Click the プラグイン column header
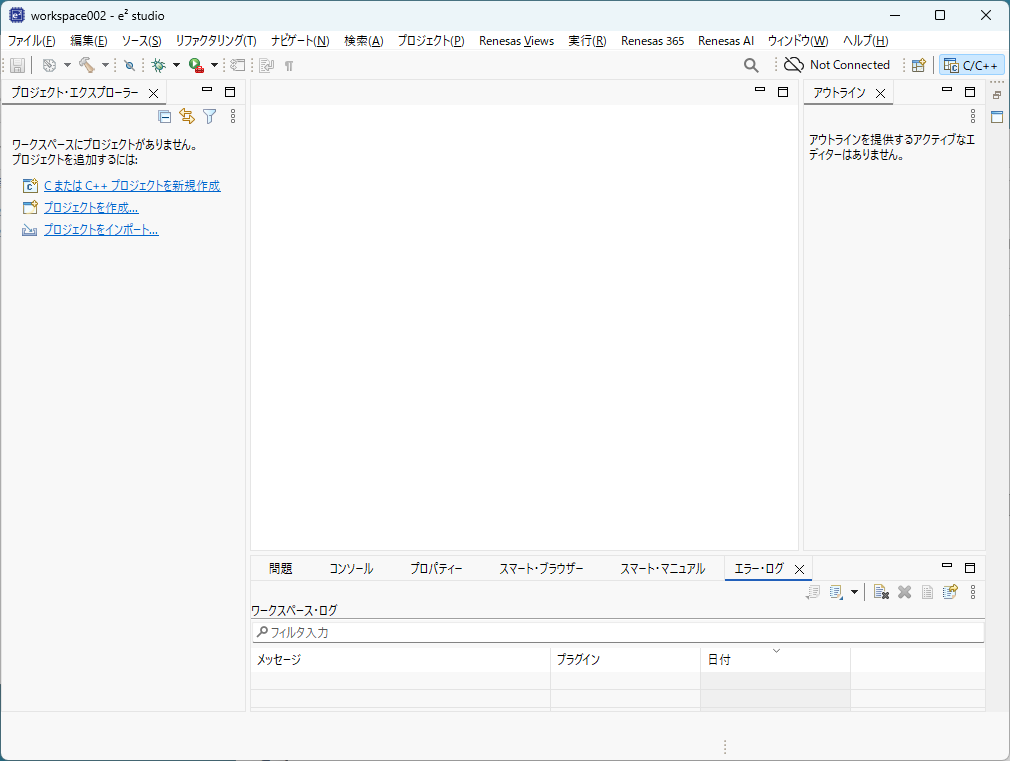 625,659
